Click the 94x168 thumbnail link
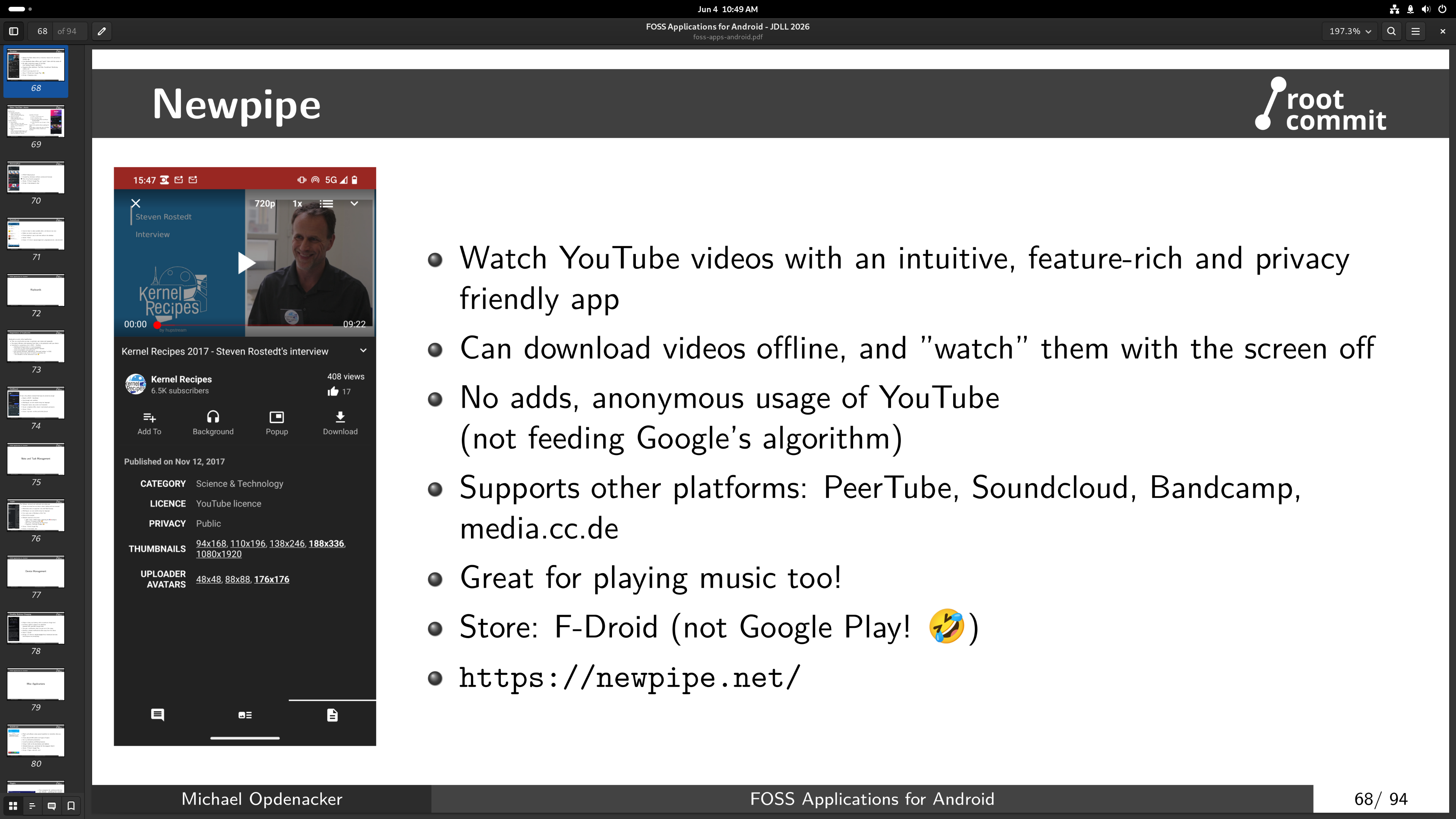 pyautogui.click(x=211, y=544)
